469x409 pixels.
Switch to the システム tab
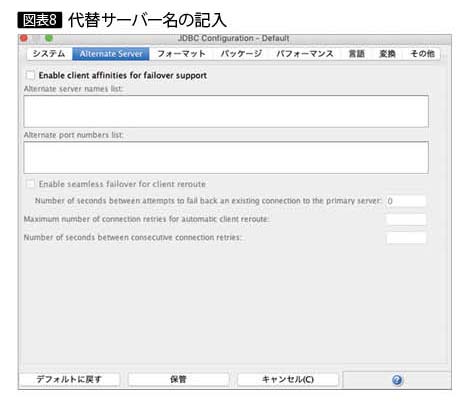49,54
